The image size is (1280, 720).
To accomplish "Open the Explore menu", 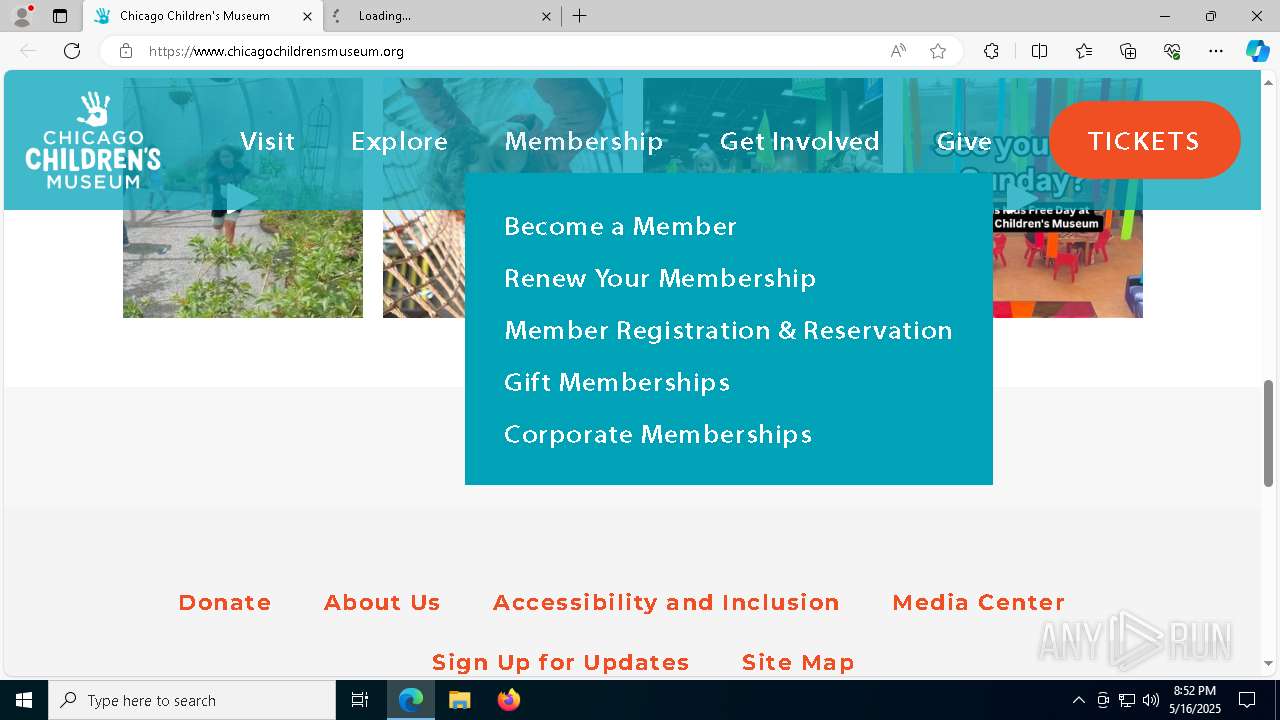I will pos(399,142).
